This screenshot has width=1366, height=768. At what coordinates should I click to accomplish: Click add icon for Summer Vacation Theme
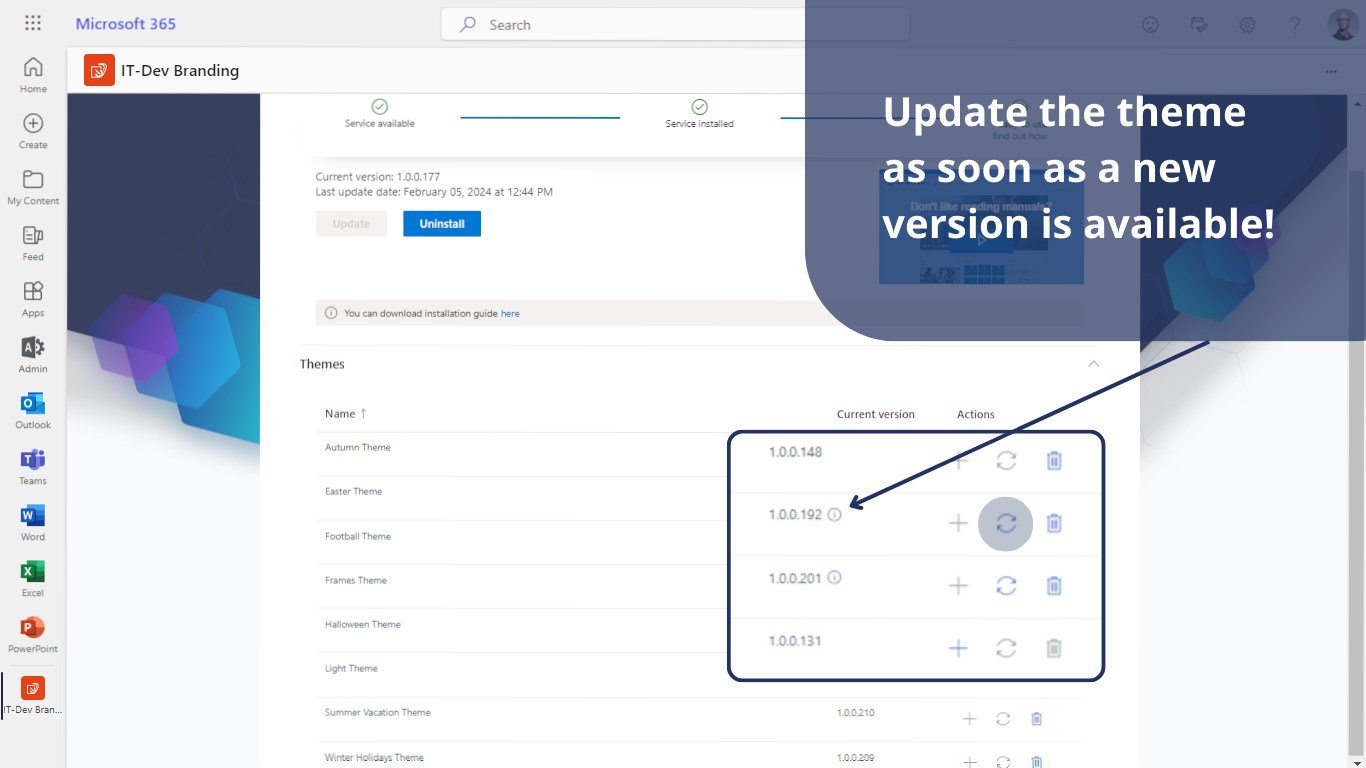pyautogui.click(x=969, y=718)
